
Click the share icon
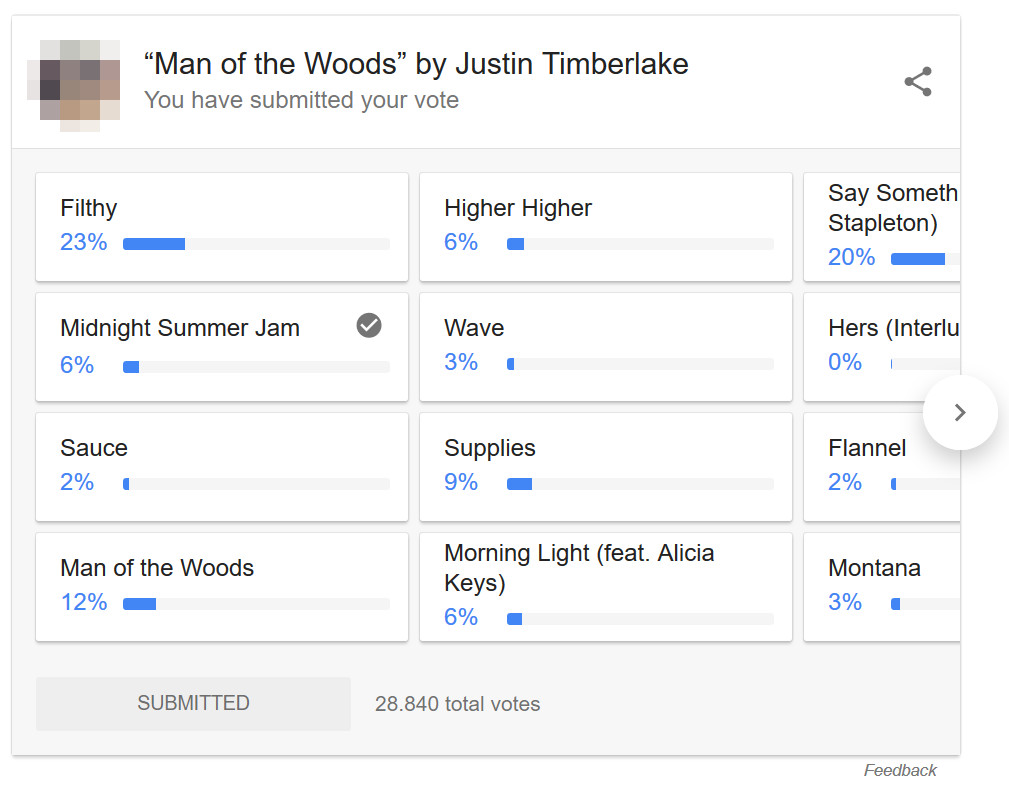(917, 82)
